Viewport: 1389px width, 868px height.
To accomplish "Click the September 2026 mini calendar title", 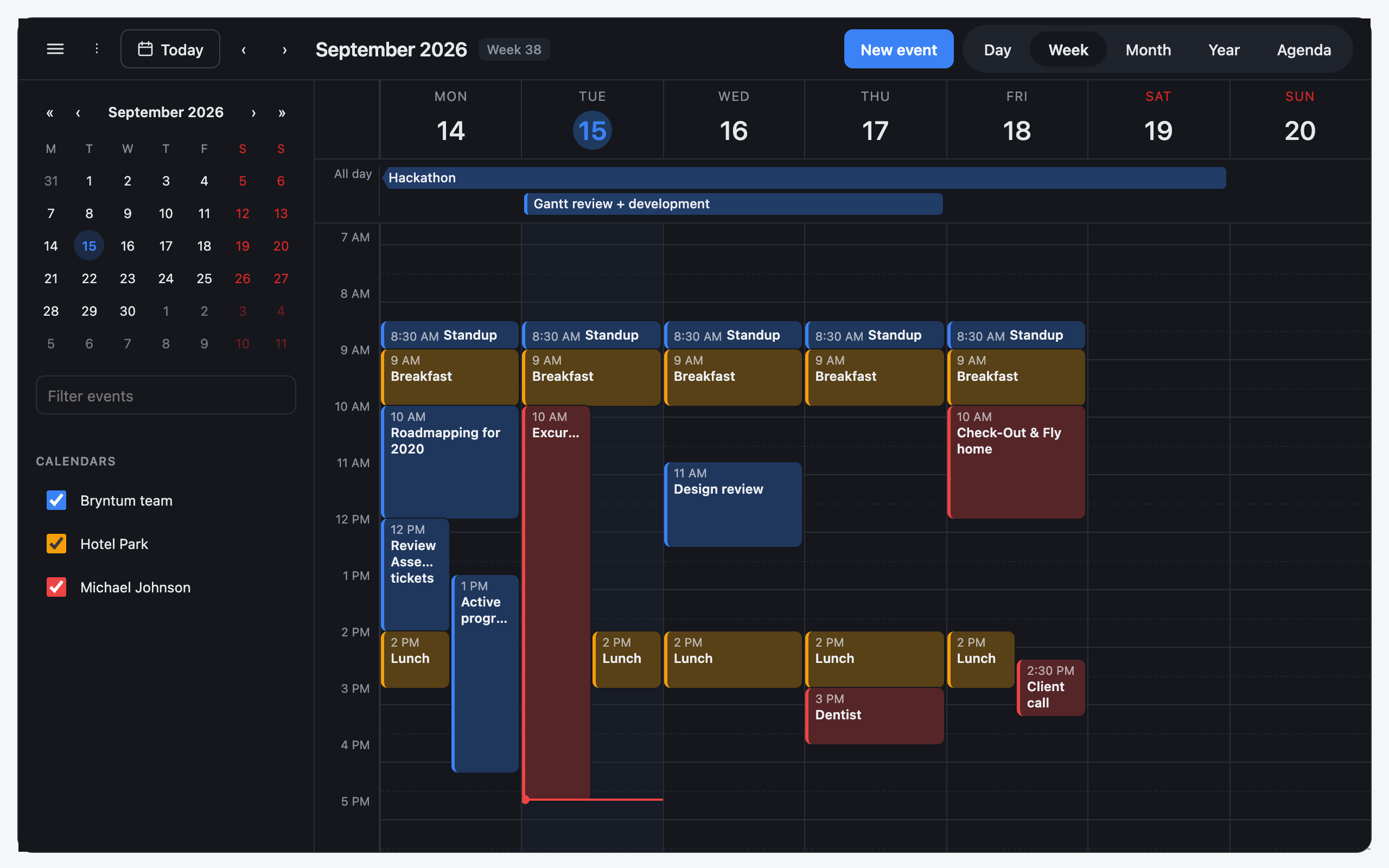I will coord(166,112).
